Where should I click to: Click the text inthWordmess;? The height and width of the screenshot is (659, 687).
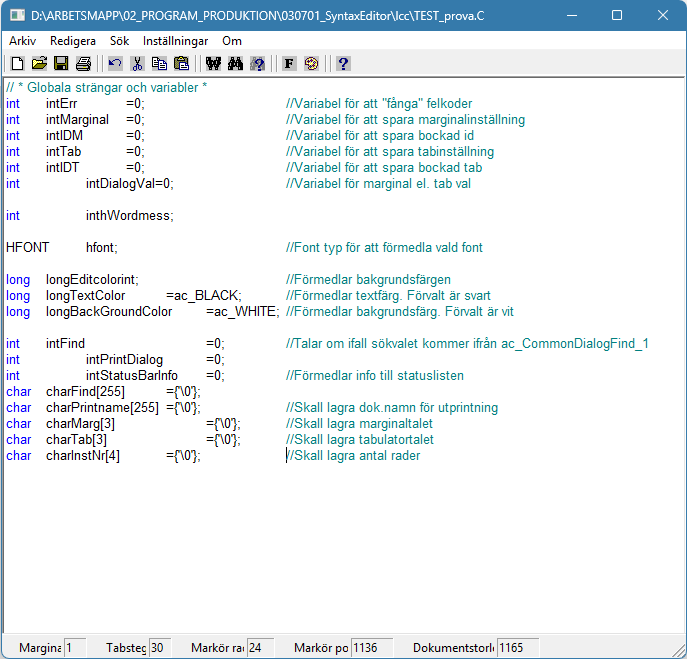click(x=130, y=216)
